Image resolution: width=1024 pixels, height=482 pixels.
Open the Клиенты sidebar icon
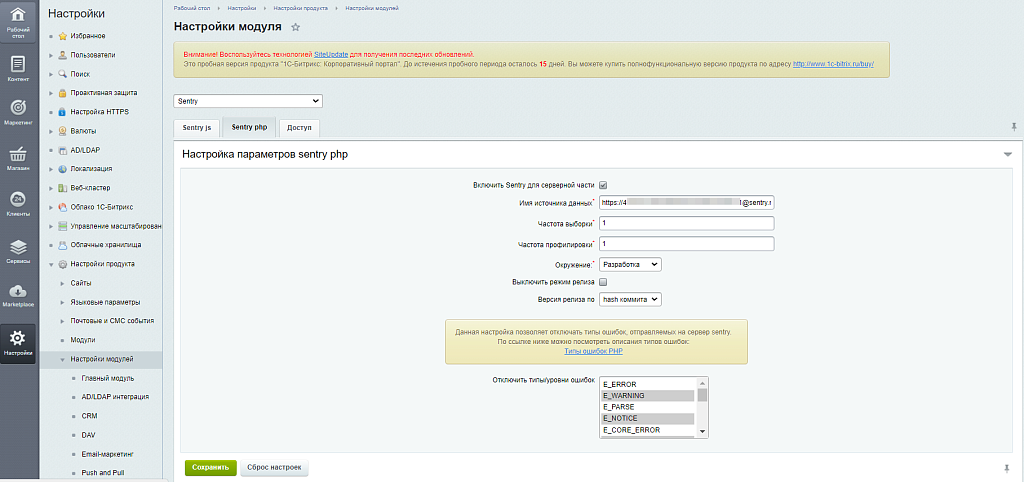click(x=18, y=203)
